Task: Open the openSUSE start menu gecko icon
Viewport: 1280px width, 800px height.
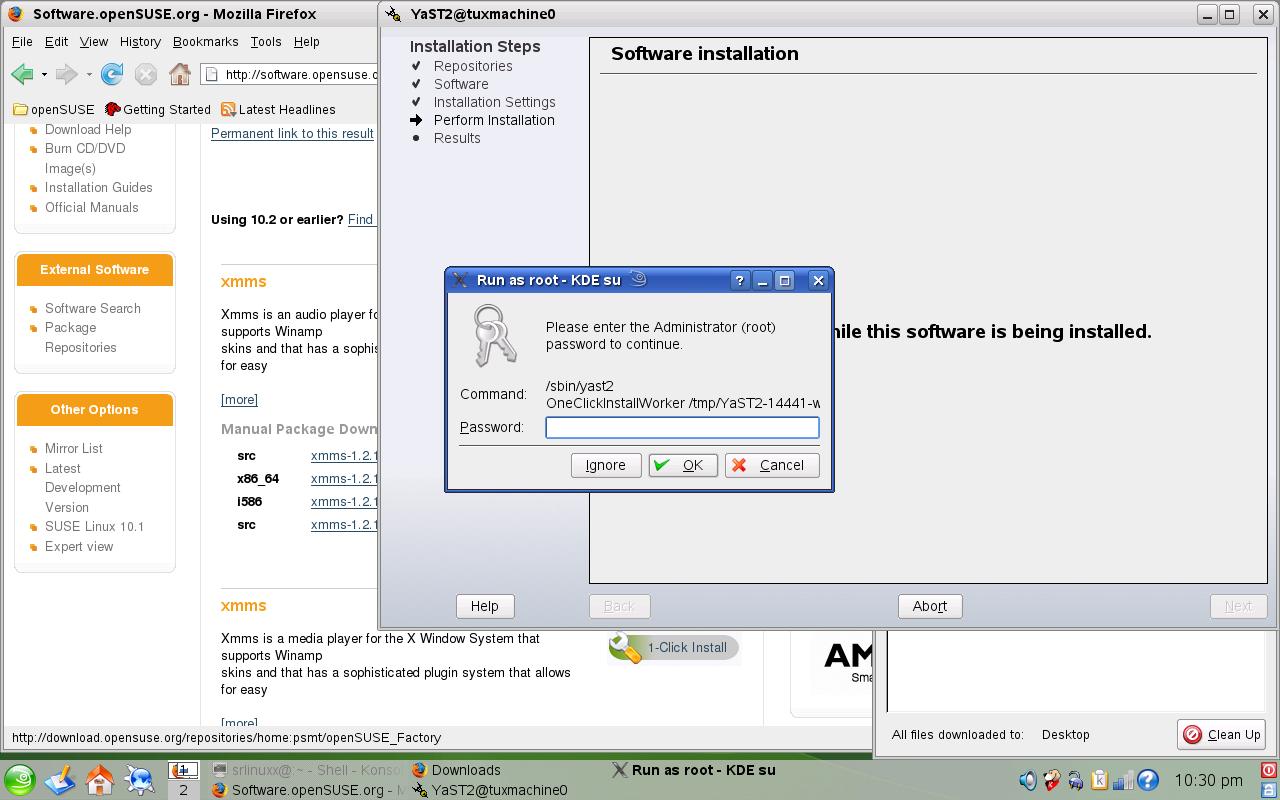Action: [19, 780]
